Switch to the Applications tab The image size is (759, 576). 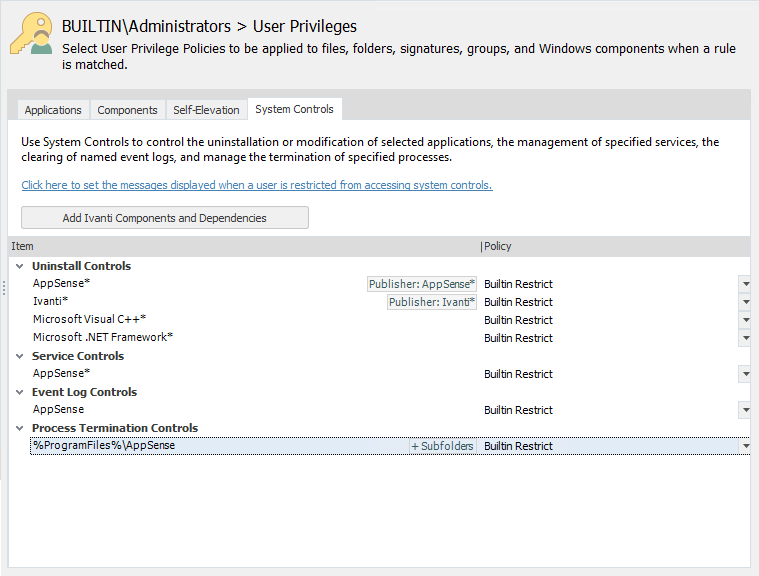click(x=53, y=110)
